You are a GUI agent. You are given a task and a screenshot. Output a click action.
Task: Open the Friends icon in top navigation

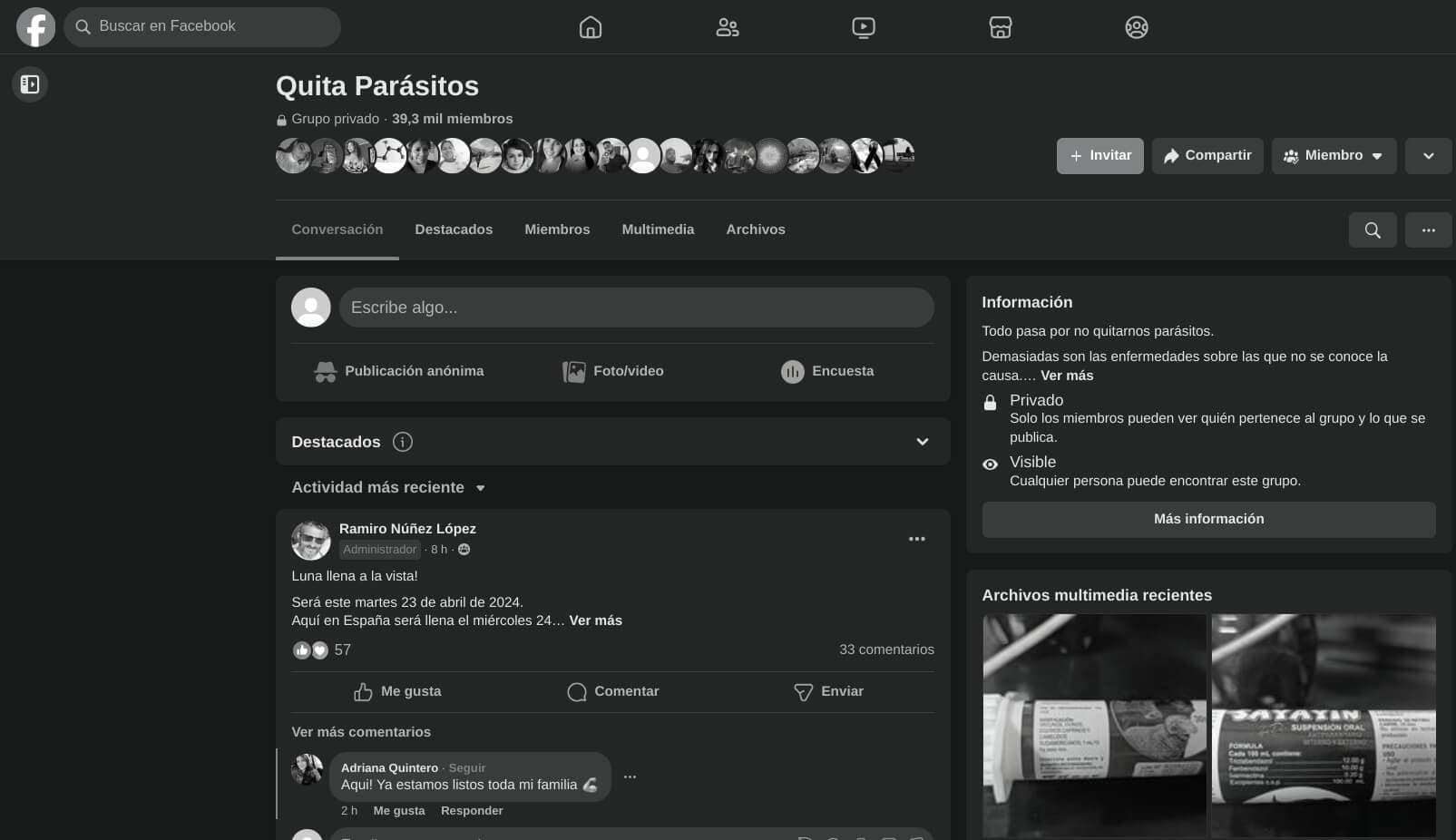tap(728, 27)
